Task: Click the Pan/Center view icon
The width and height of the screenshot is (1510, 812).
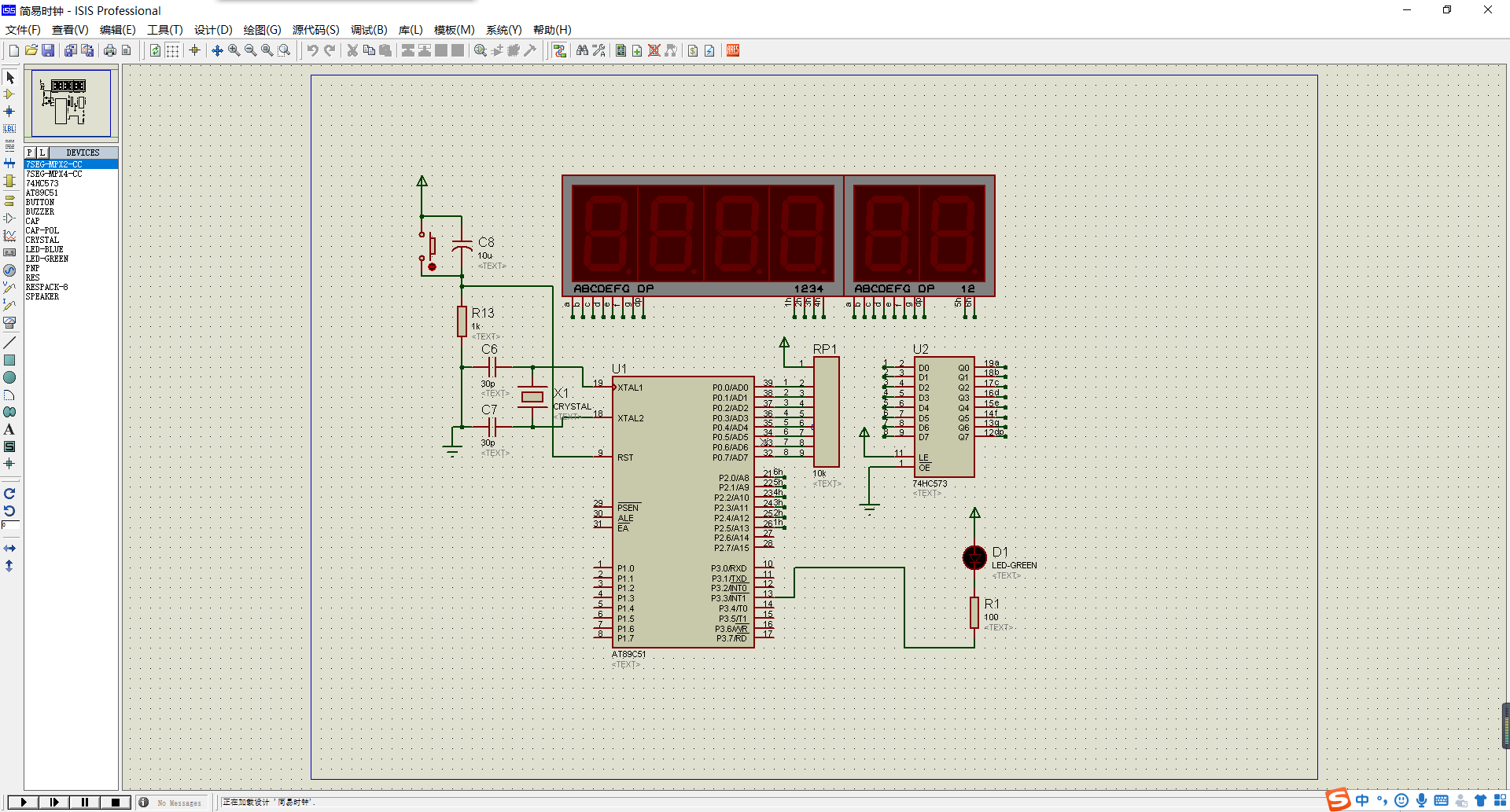Action: (x=217, y=50)
